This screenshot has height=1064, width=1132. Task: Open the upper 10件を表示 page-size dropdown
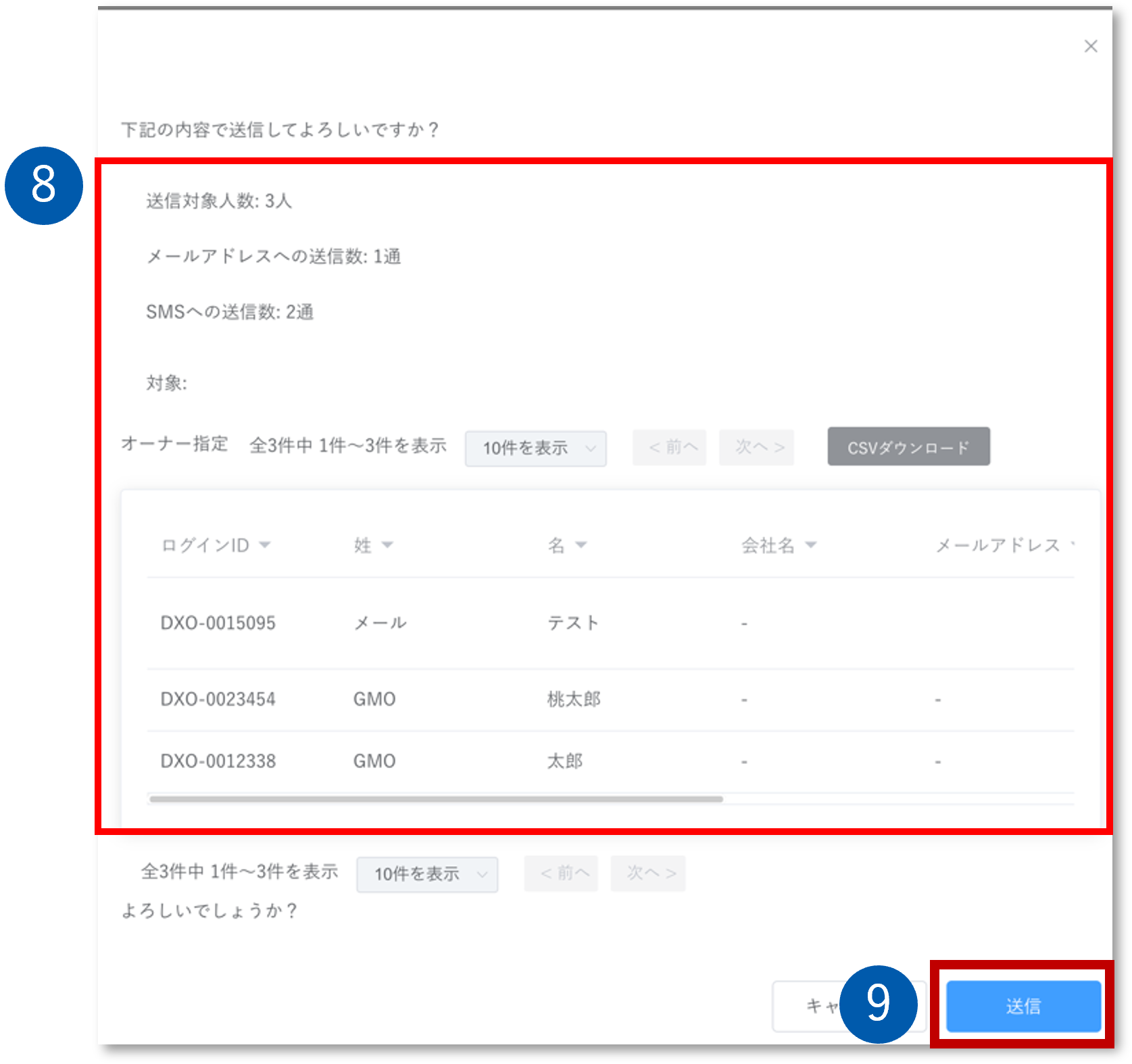[535, 449]
